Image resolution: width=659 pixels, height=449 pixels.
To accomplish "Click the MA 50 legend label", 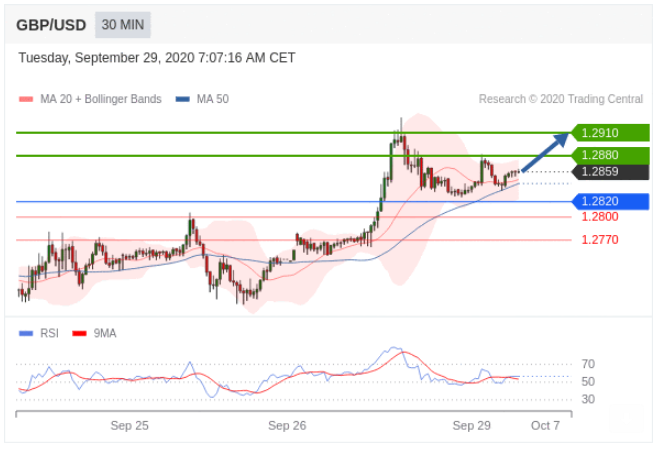I will (213, 99).
